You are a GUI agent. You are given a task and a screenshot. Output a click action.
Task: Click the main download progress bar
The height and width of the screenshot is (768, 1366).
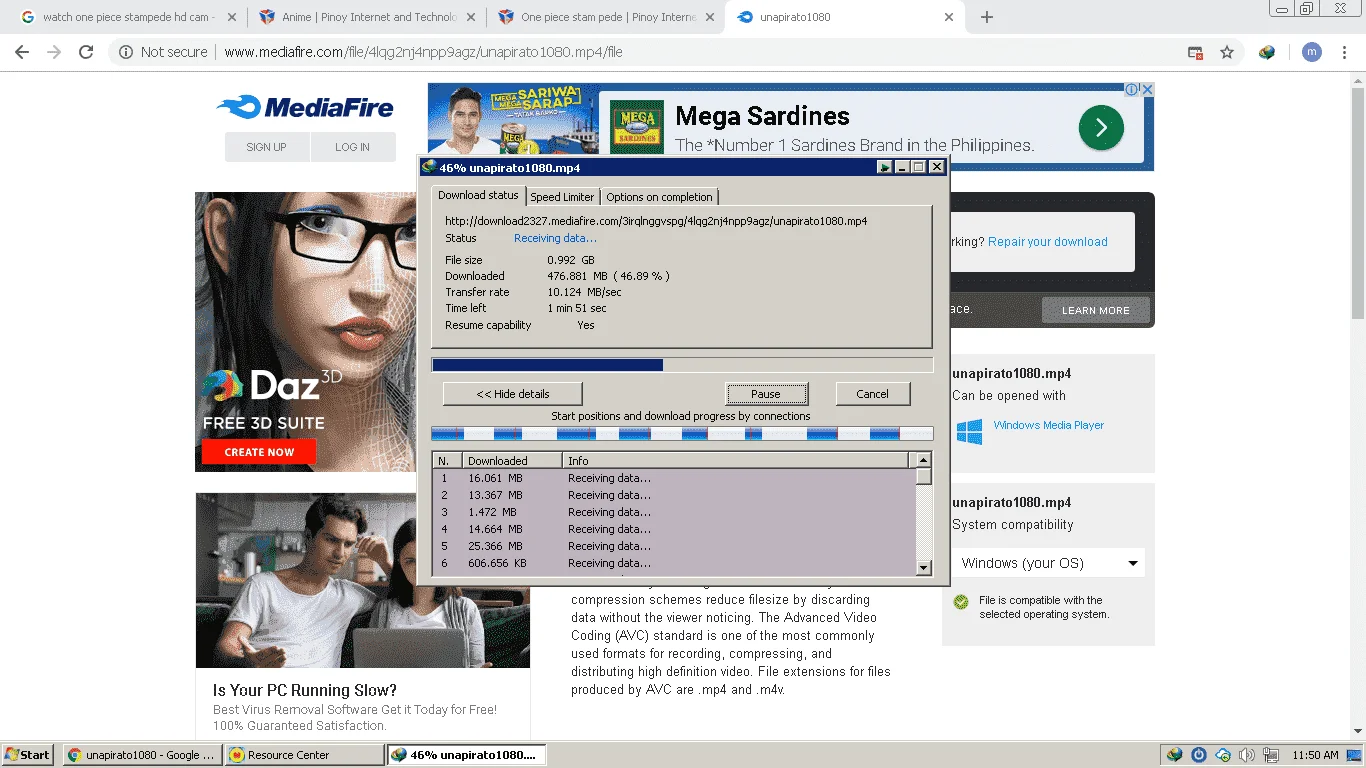[x=682, y=365]
